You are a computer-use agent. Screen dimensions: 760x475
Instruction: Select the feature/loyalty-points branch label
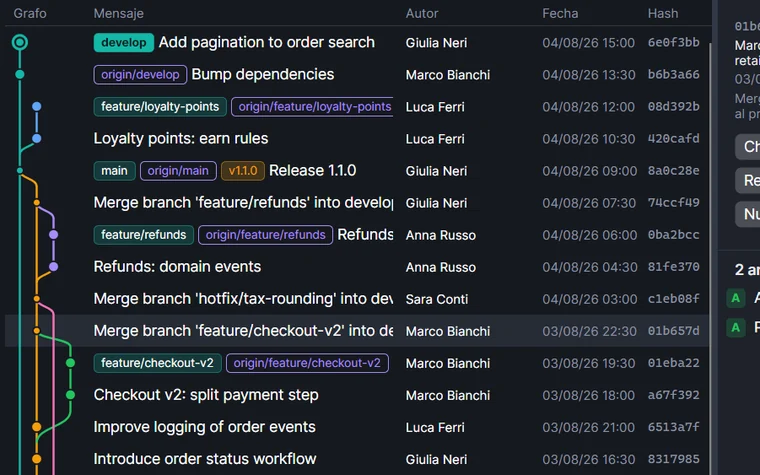[160, 107]
